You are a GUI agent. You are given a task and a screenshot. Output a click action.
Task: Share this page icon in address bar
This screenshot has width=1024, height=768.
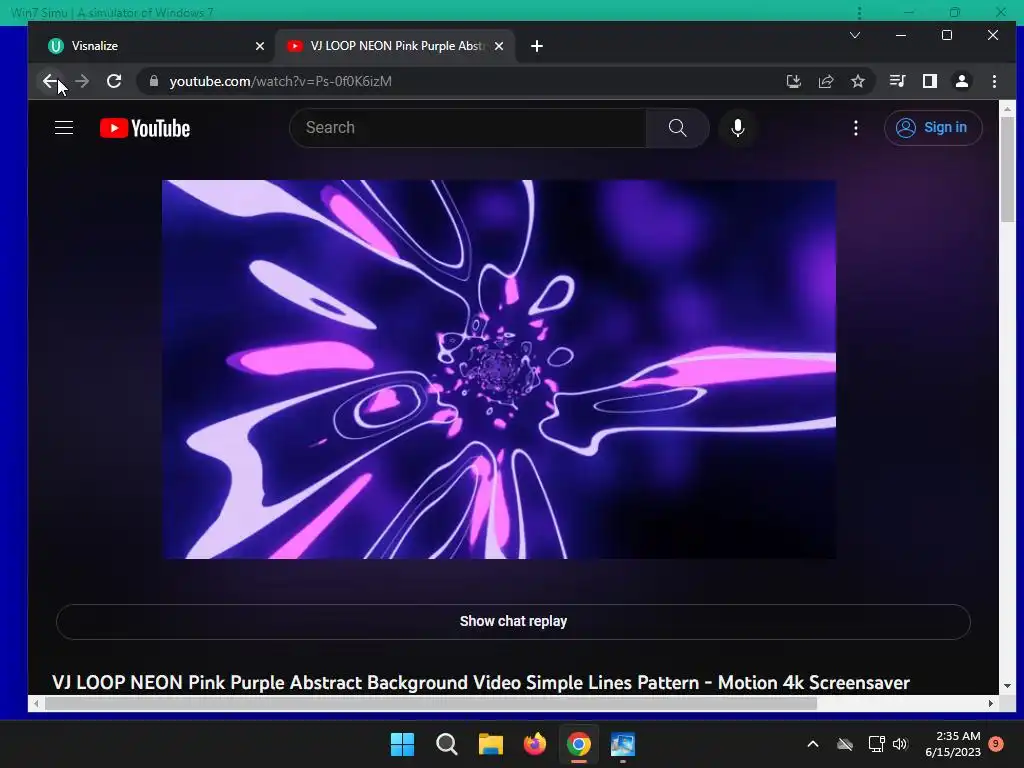tap(825, 81)
